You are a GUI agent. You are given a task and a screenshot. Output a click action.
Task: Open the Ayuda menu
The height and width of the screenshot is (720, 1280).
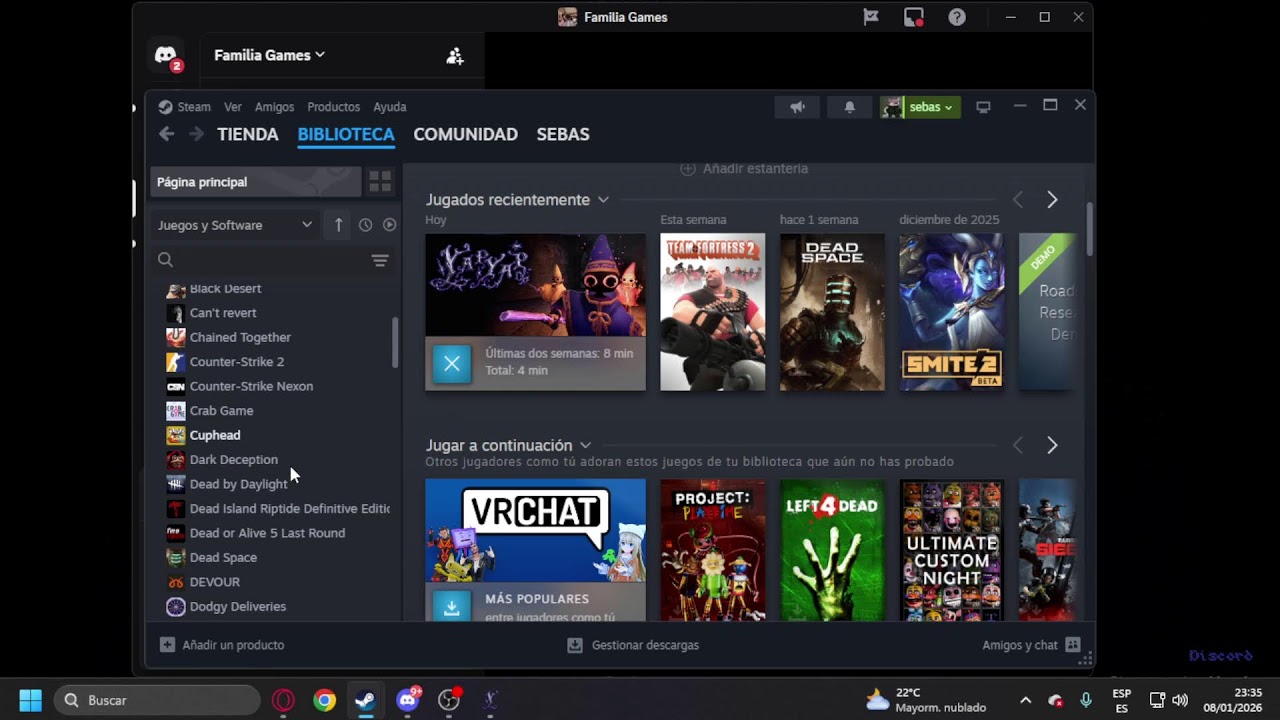point(390,107)
